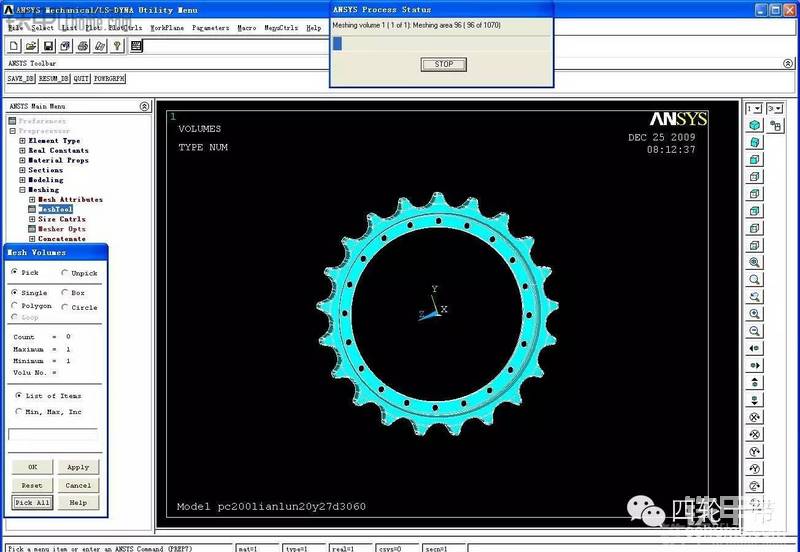
Task: Click the Open ANSYS File icon
Action: (x=31, y=46)
